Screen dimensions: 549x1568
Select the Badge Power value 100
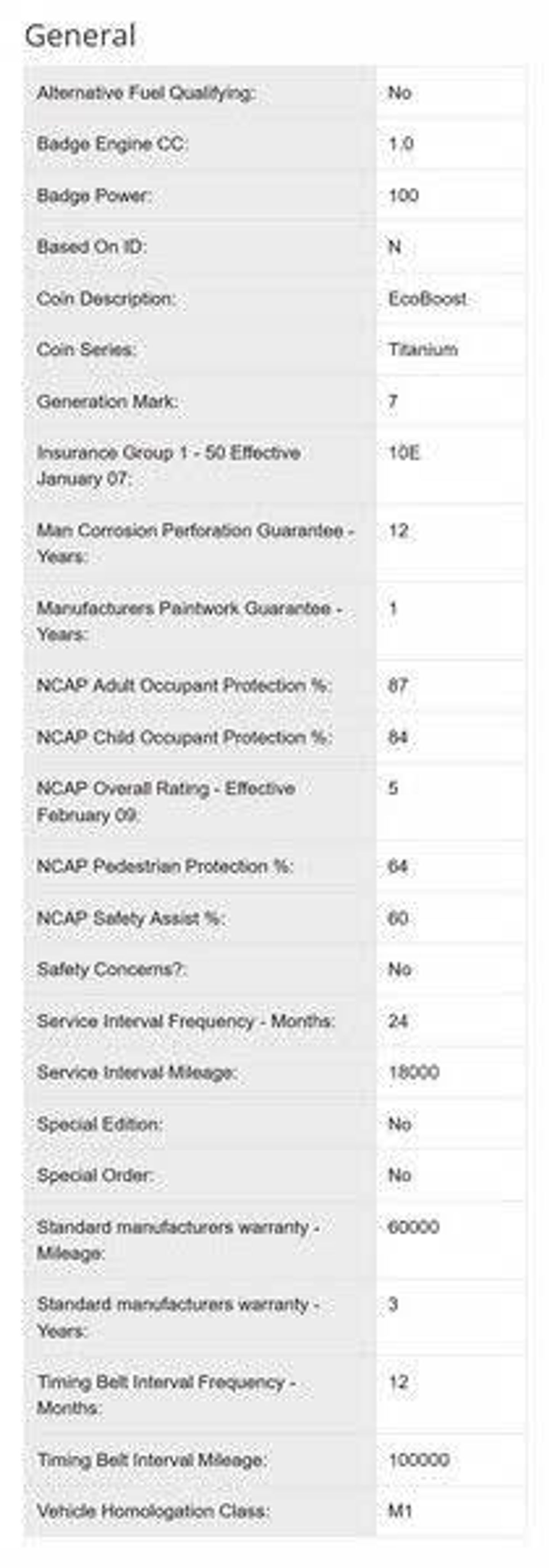[x=403, y=196]
